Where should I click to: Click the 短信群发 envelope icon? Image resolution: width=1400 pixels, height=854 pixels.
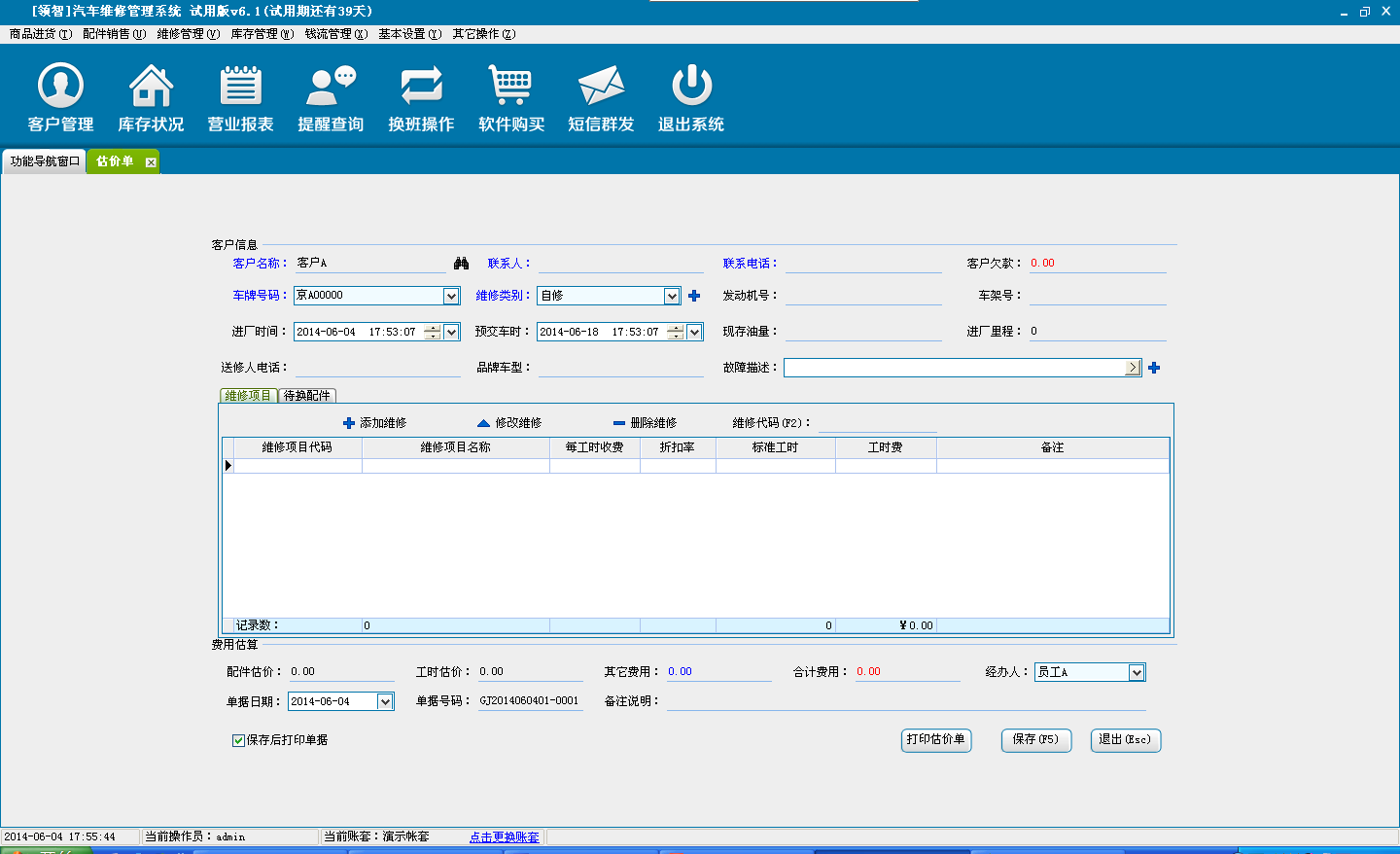click(601, 87)
